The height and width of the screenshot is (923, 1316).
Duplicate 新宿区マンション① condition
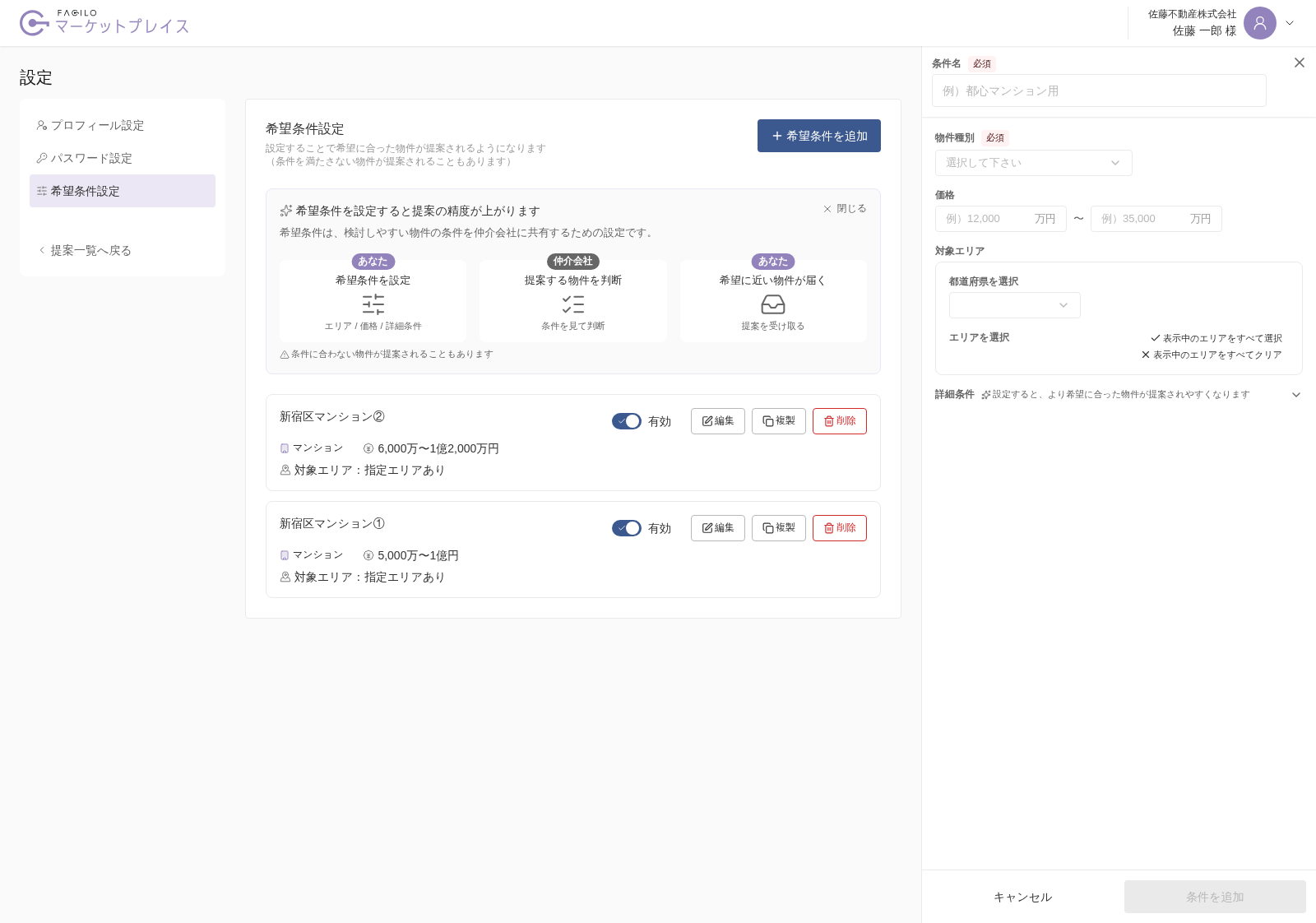coord(779,528)
